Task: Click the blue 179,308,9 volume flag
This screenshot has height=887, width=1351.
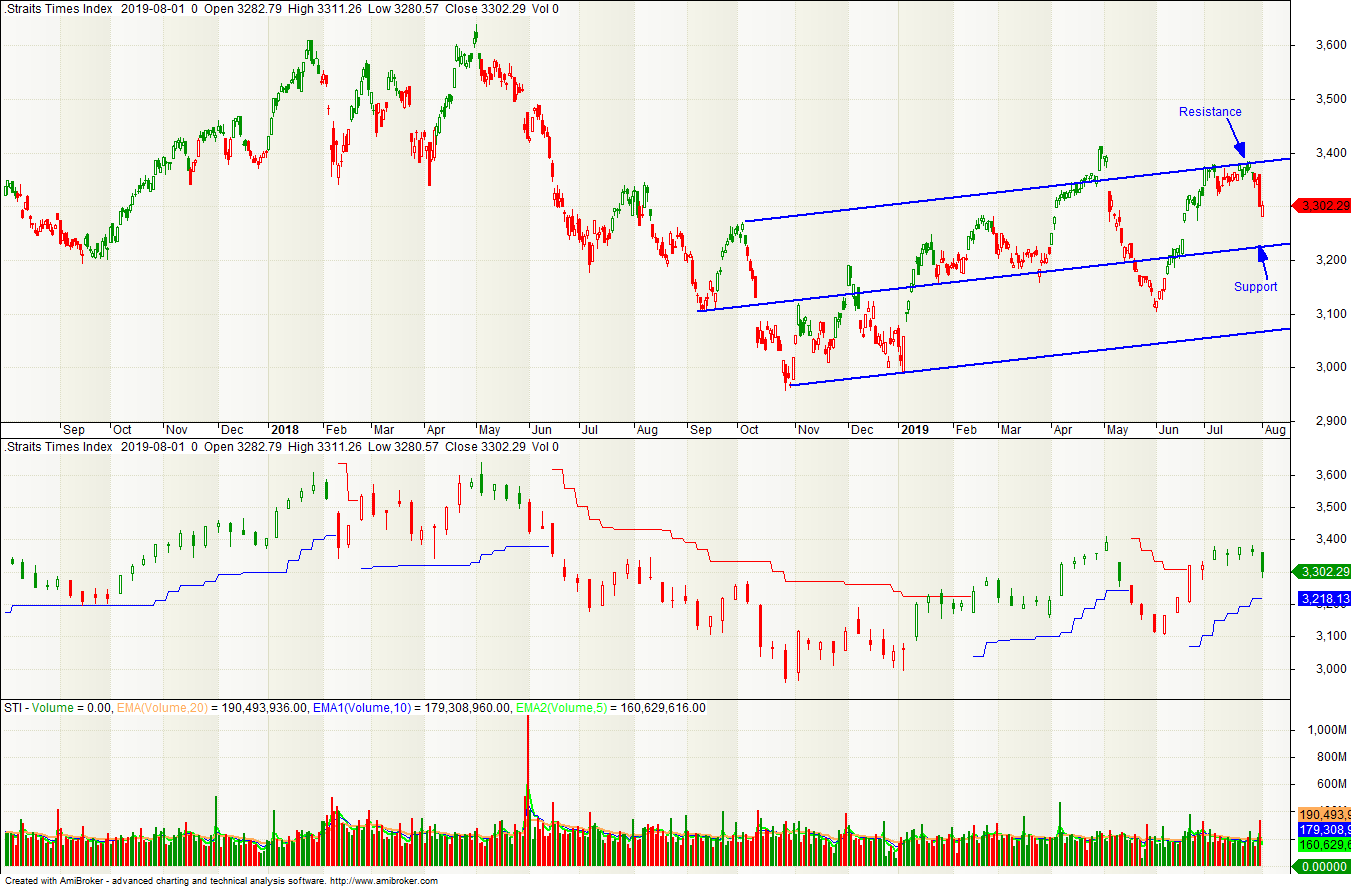Action: point(1324,830)
